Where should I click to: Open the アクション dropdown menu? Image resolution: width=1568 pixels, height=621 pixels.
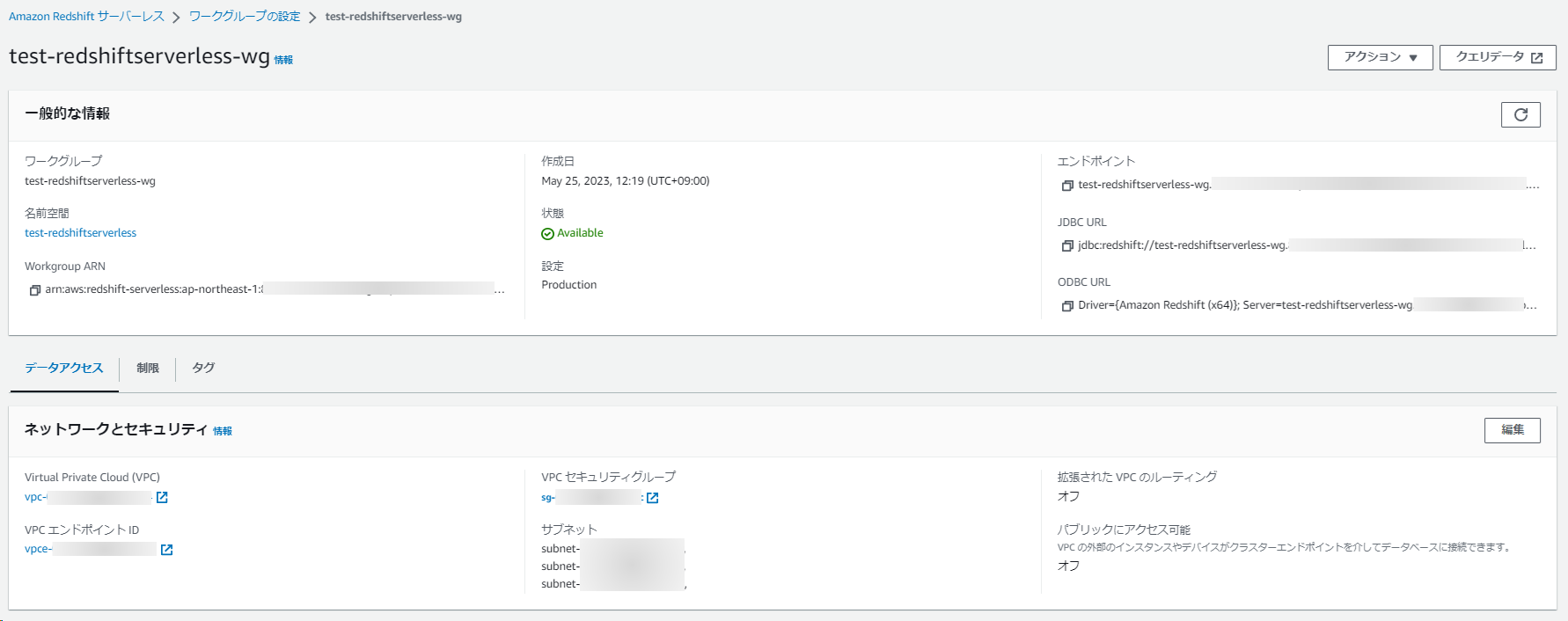1381,57
